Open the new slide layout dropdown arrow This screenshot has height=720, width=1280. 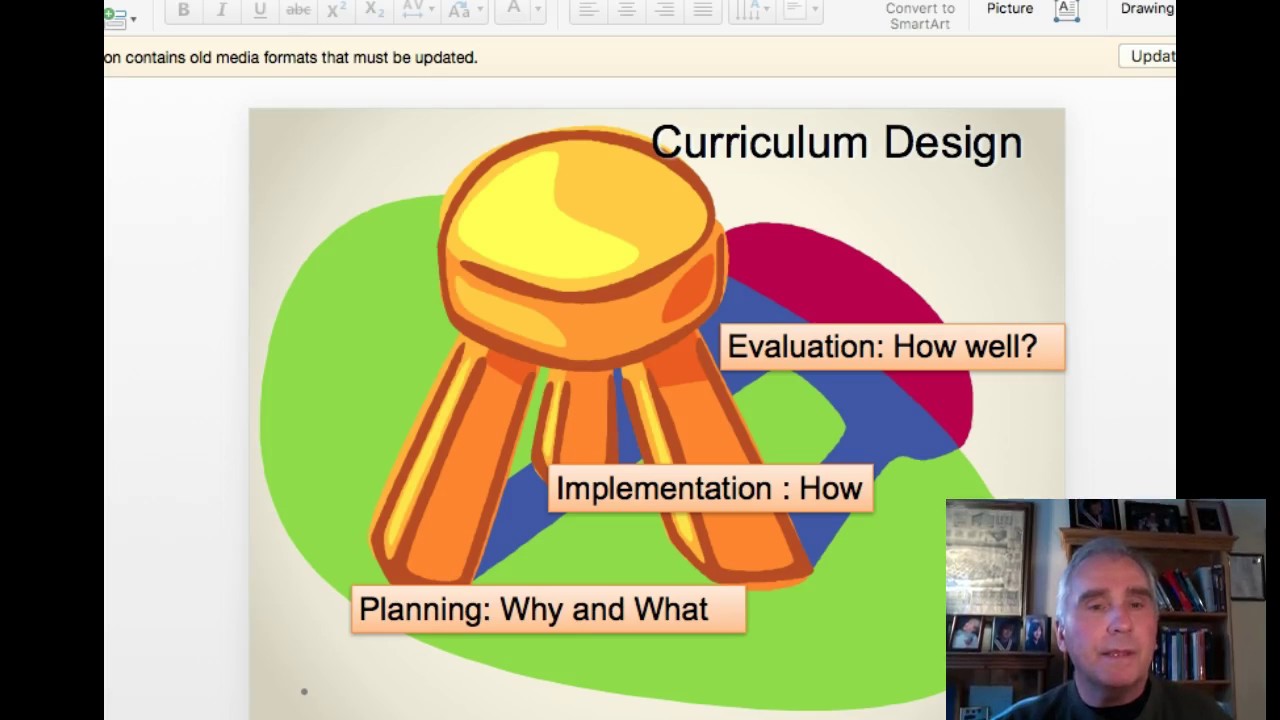coord(133,18)
